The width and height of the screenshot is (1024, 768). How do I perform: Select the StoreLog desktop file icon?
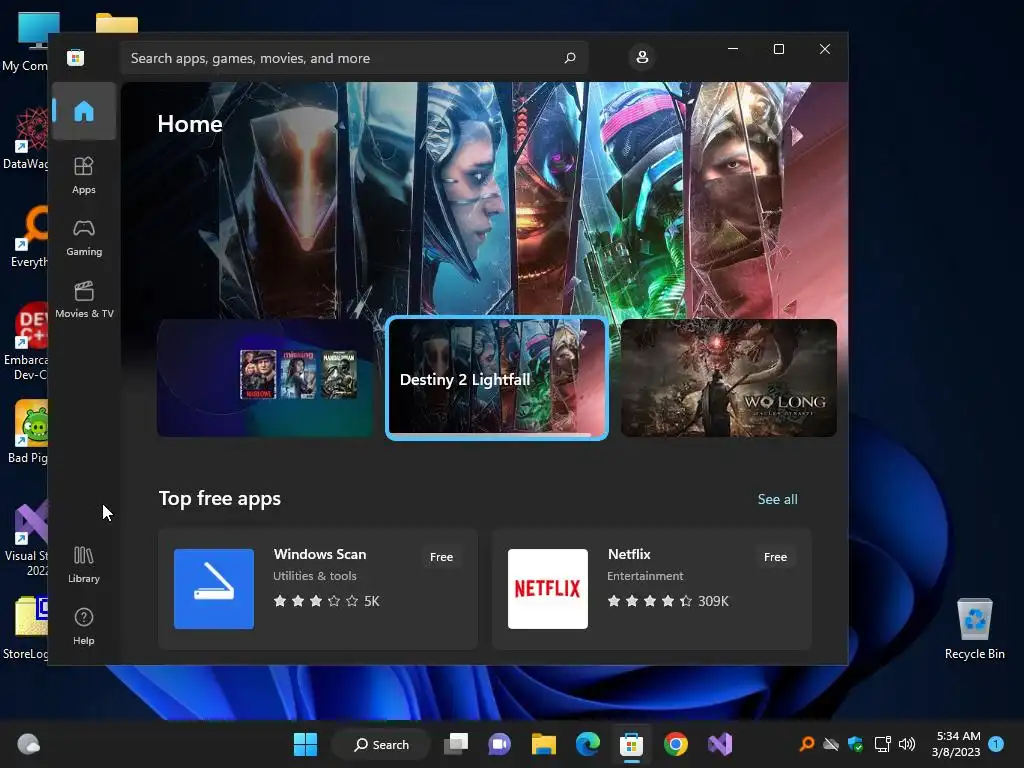25,628
